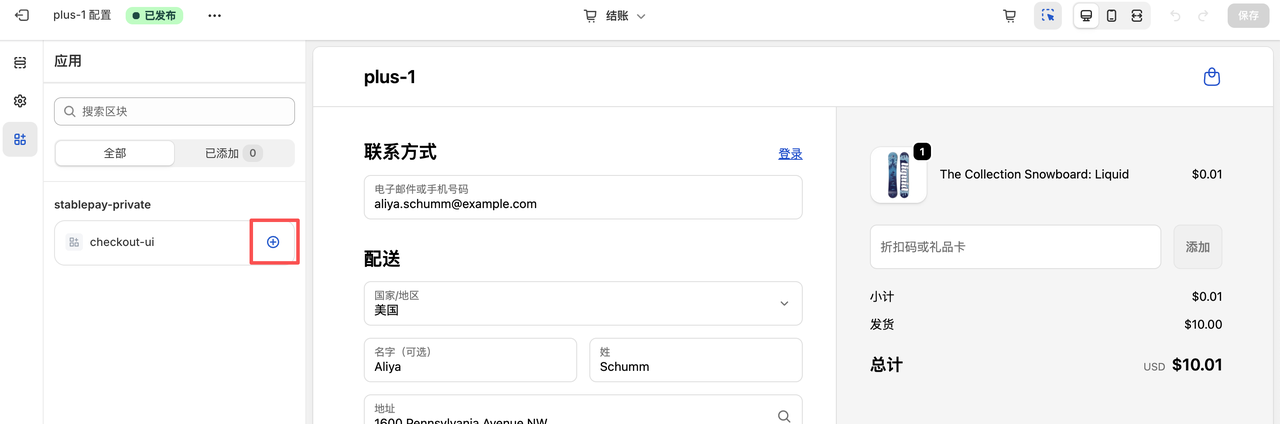The width and height of the screenshot is (1280, 424).
Task: Click the 登录 link
Action: tap(790, 154)
